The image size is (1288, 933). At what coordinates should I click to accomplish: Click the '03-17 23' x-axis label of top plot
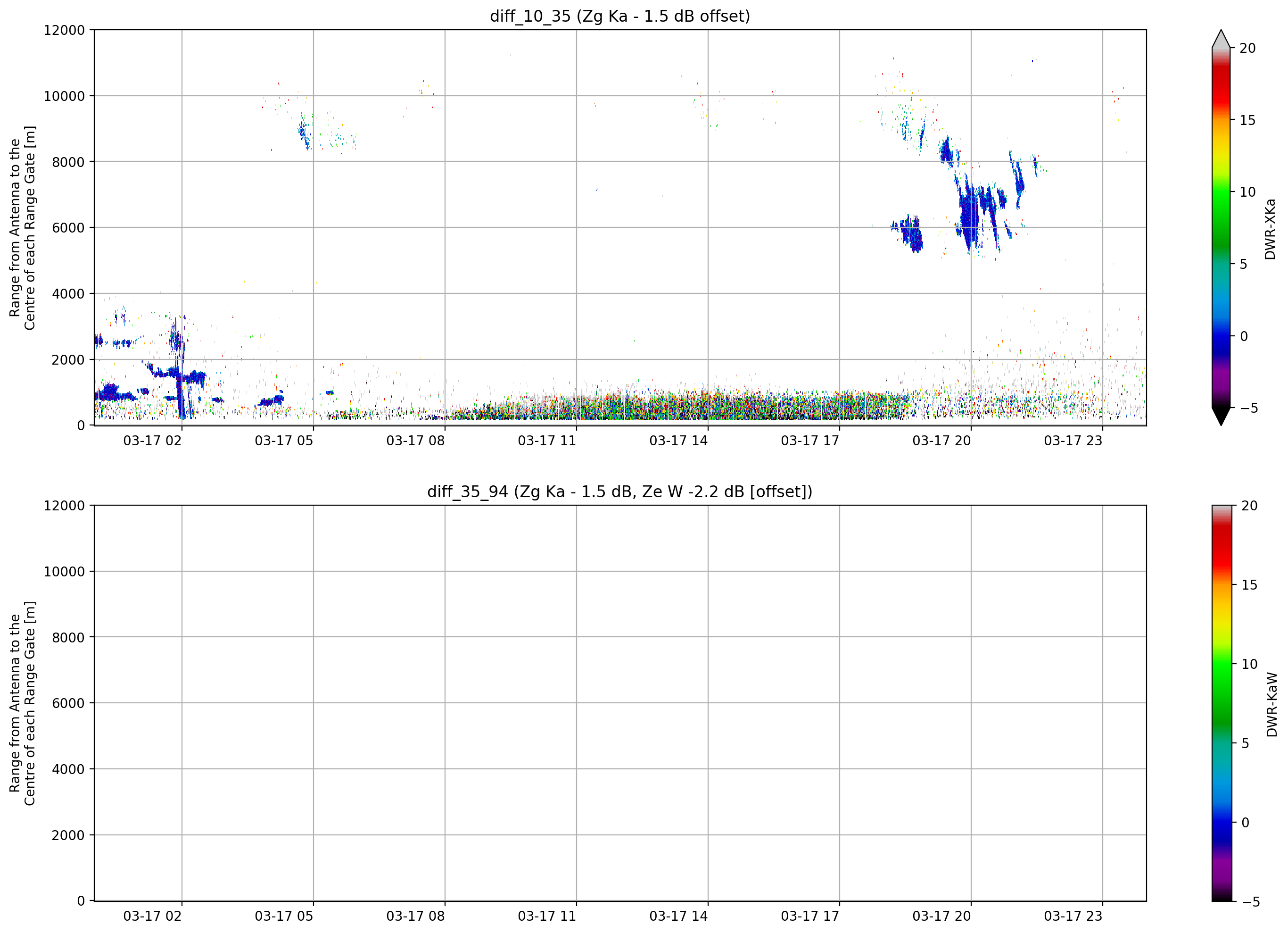[1073, 441]
